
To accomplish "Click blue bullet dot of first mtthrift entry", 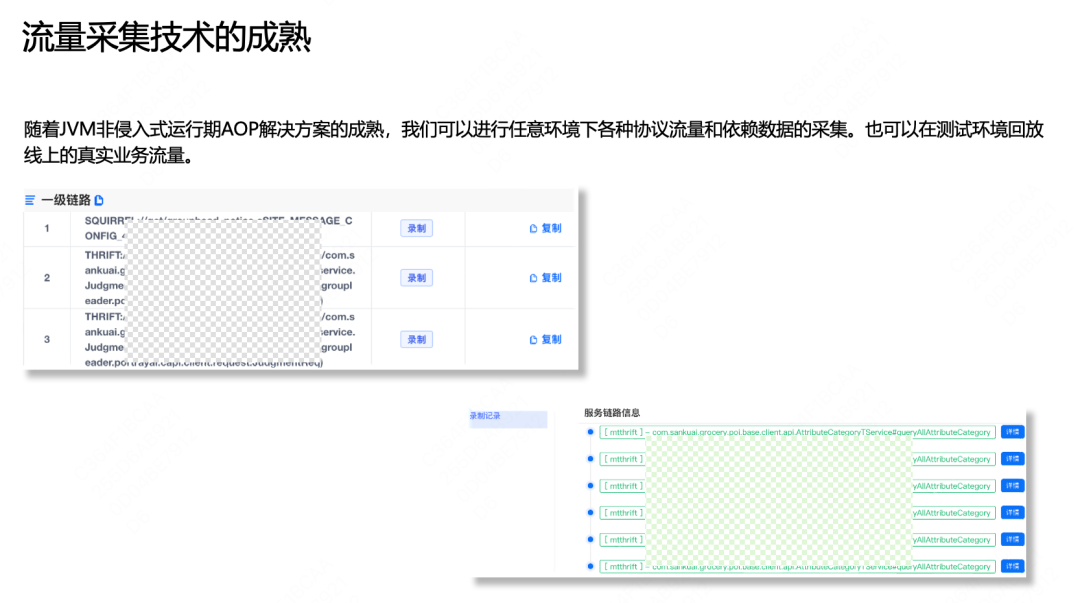I will (590, 432).
